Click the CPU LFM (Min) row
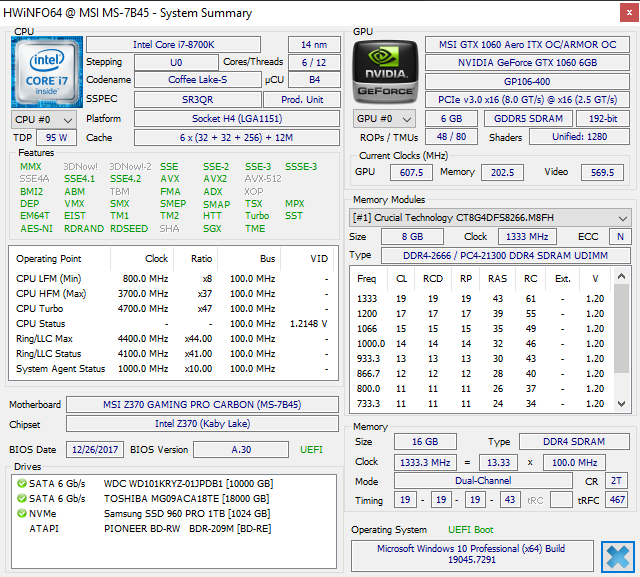This screenshot has height=577, width=640. pos(171,279)
